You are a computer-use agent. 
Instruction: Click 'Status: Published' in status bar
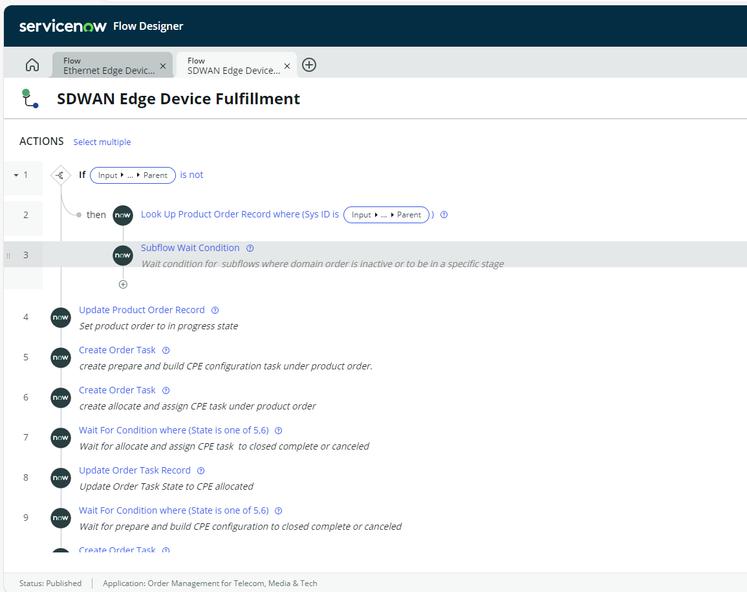(x=50, y=583)
